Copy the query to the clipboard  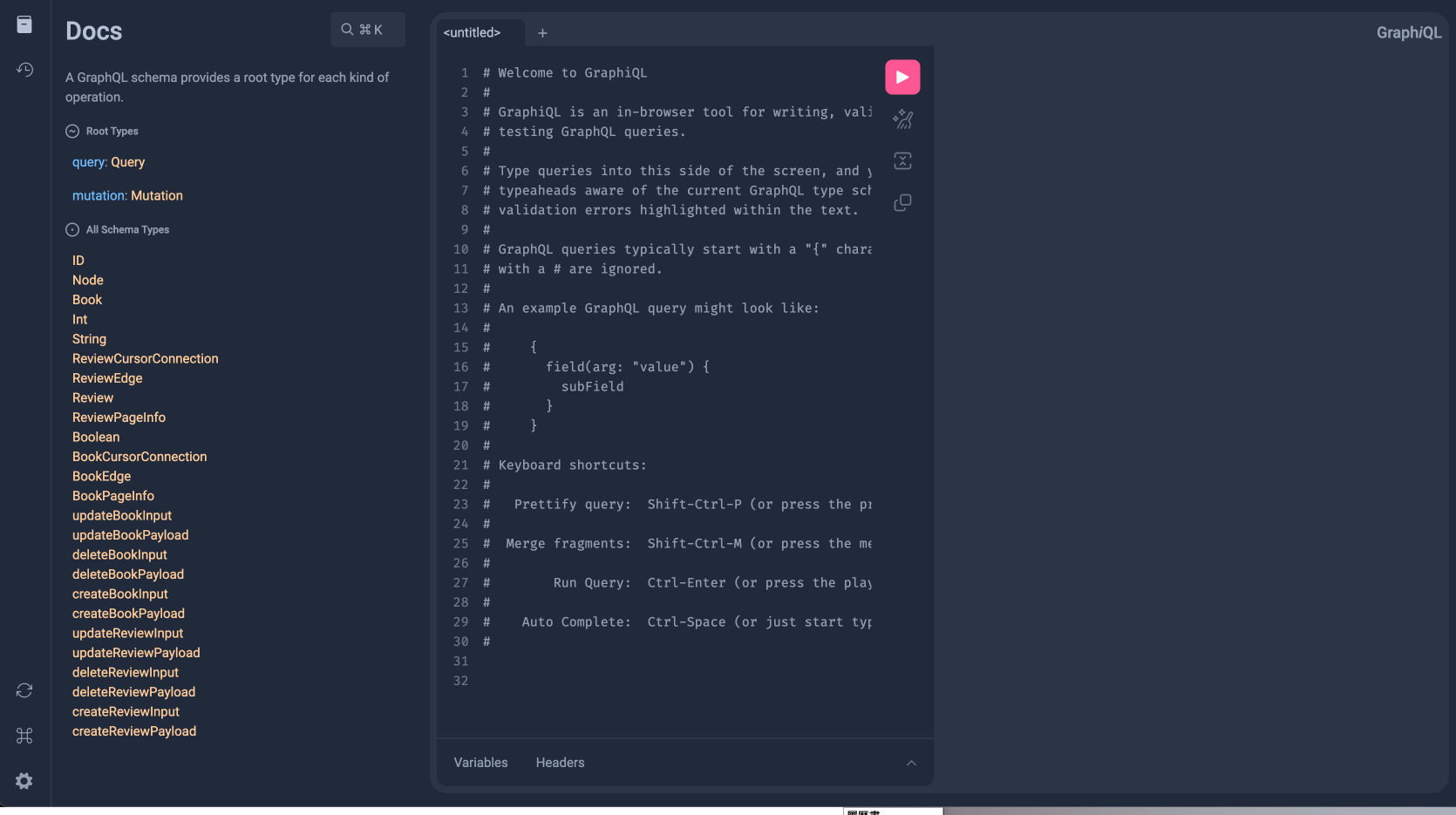[902, 203]
